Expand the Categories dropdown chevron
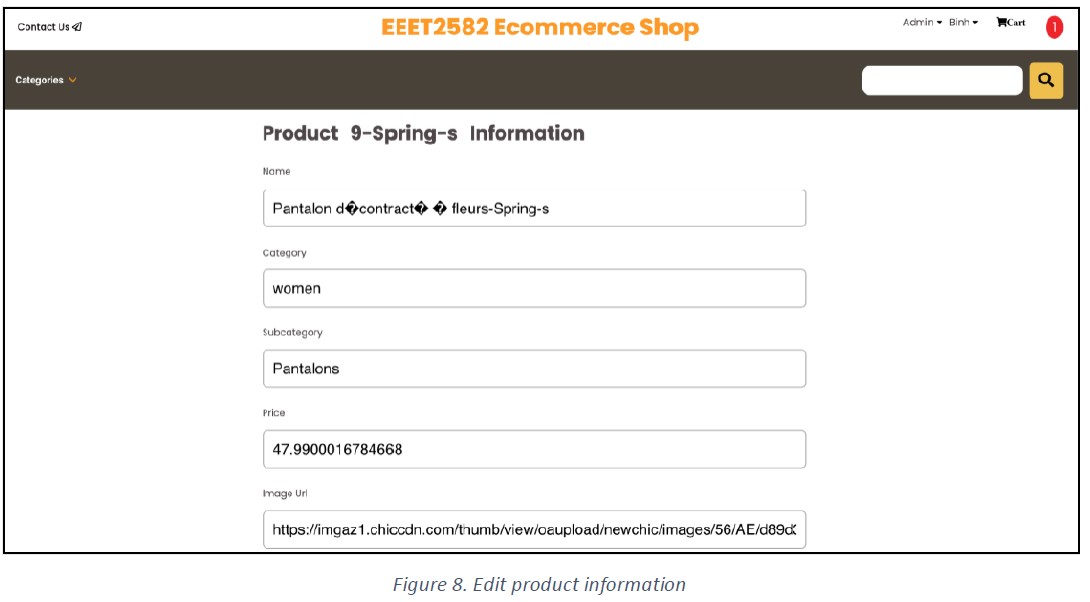 [72, 80]
